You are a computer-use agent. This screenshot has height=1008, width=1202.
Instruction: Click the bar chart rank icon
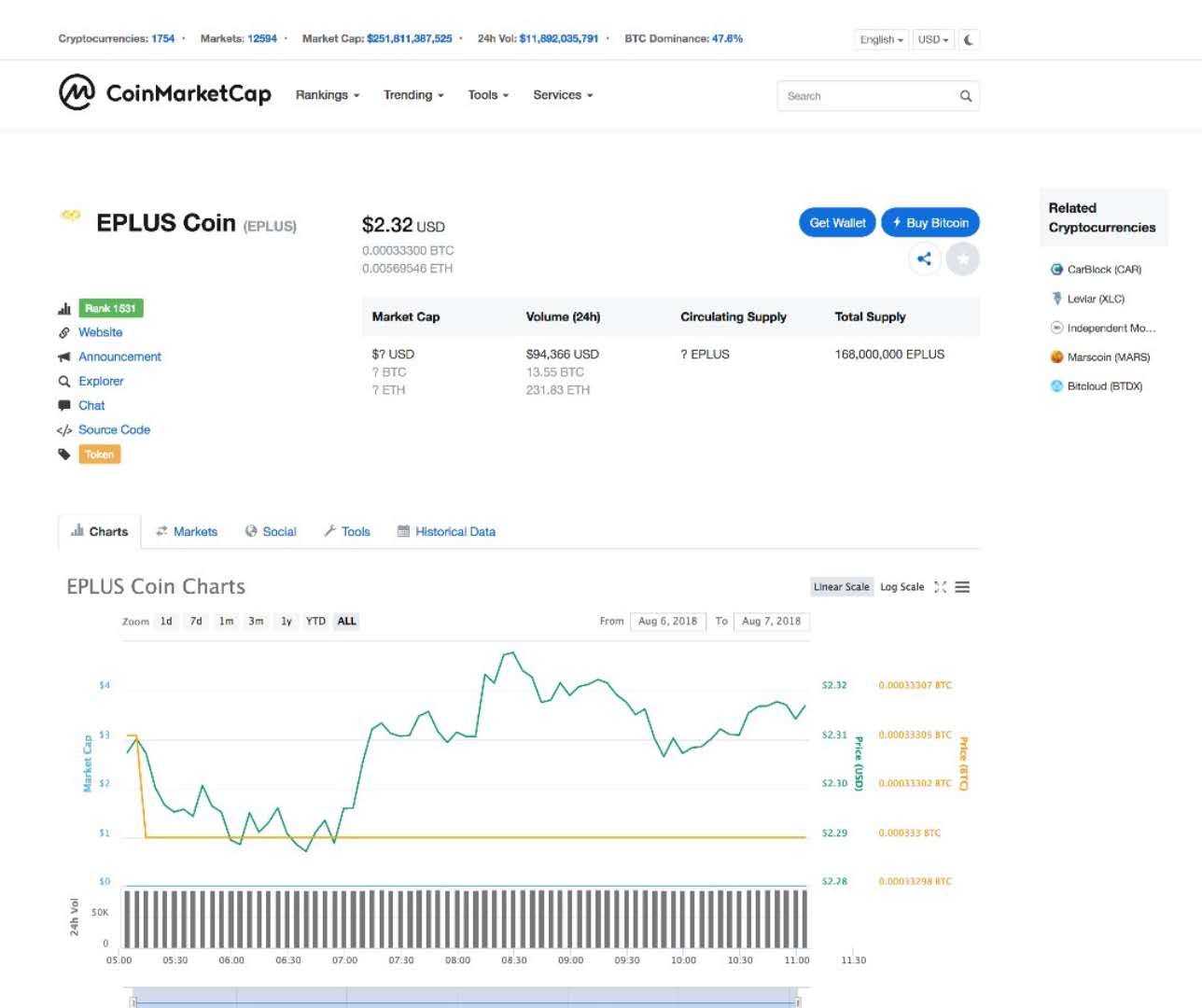[64, 308]
